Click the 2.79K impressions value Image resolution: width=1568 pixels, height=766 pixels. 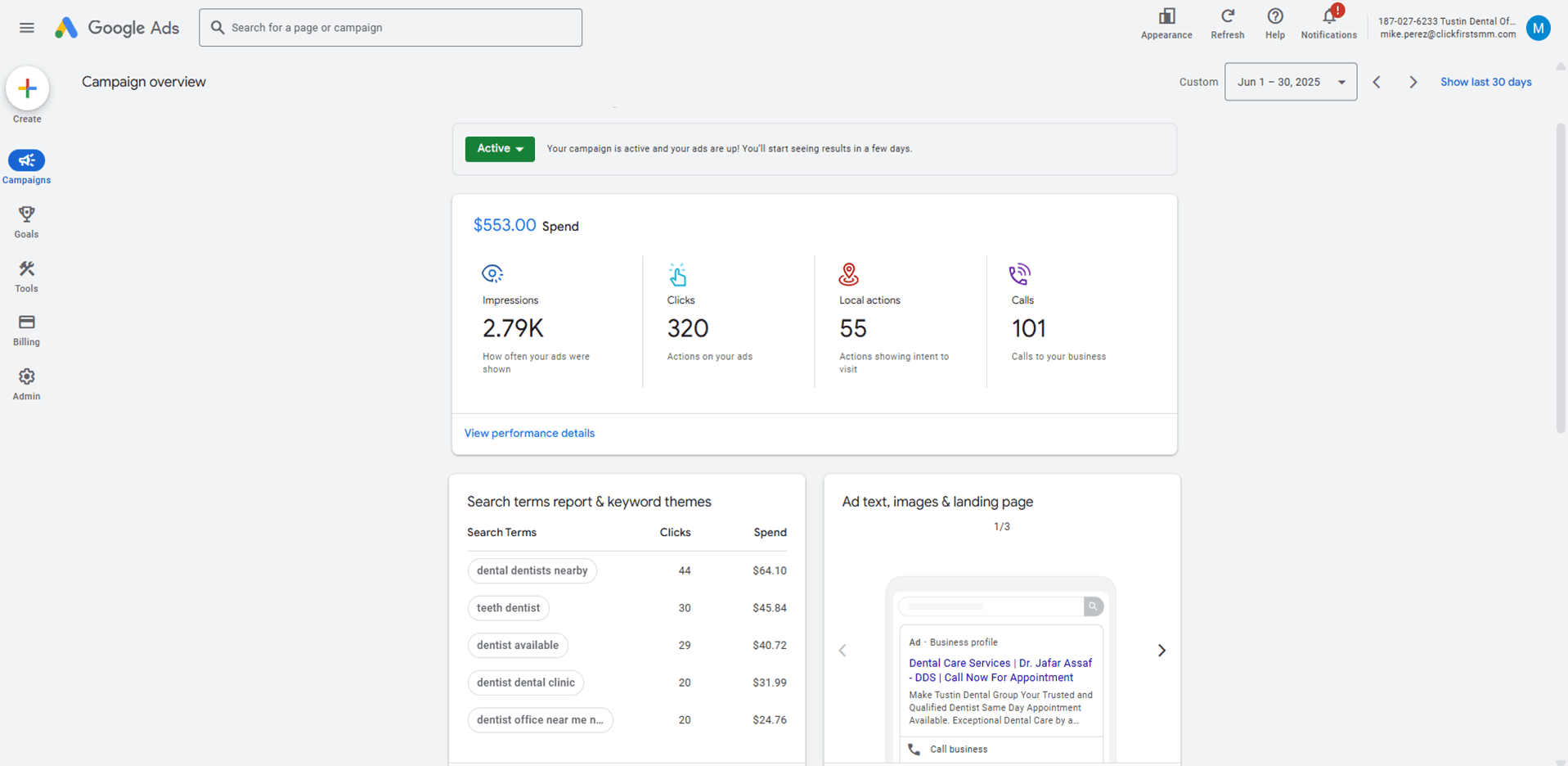pyautogui.click(x=513, y=328)
